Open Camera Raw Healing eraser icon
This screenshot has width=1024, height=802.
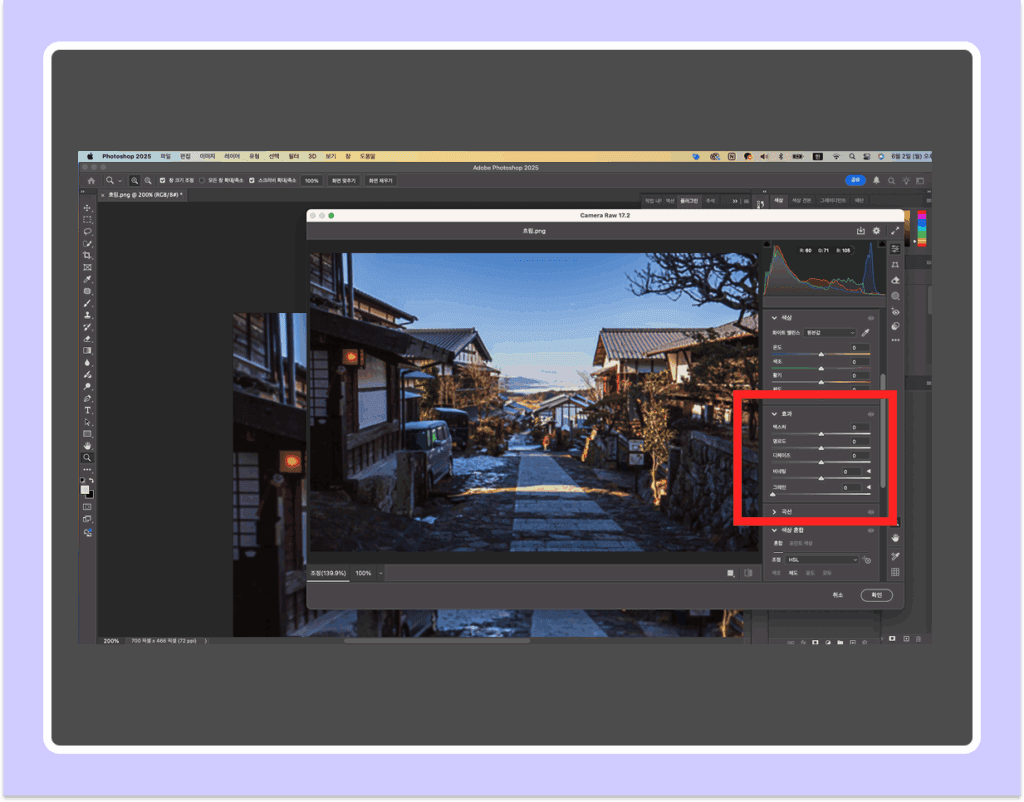895,280
